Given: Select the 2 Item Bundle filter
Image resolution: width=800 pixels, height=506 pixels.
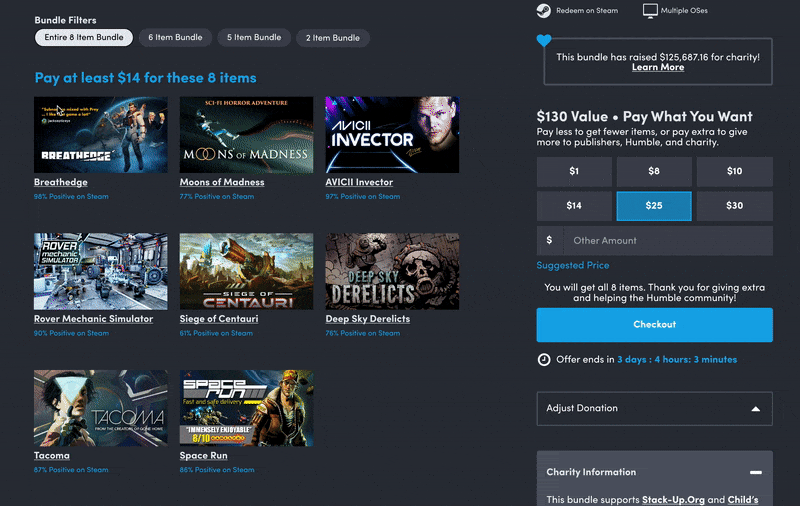Looking at the screenshot, I should click(x=333, y=38).
